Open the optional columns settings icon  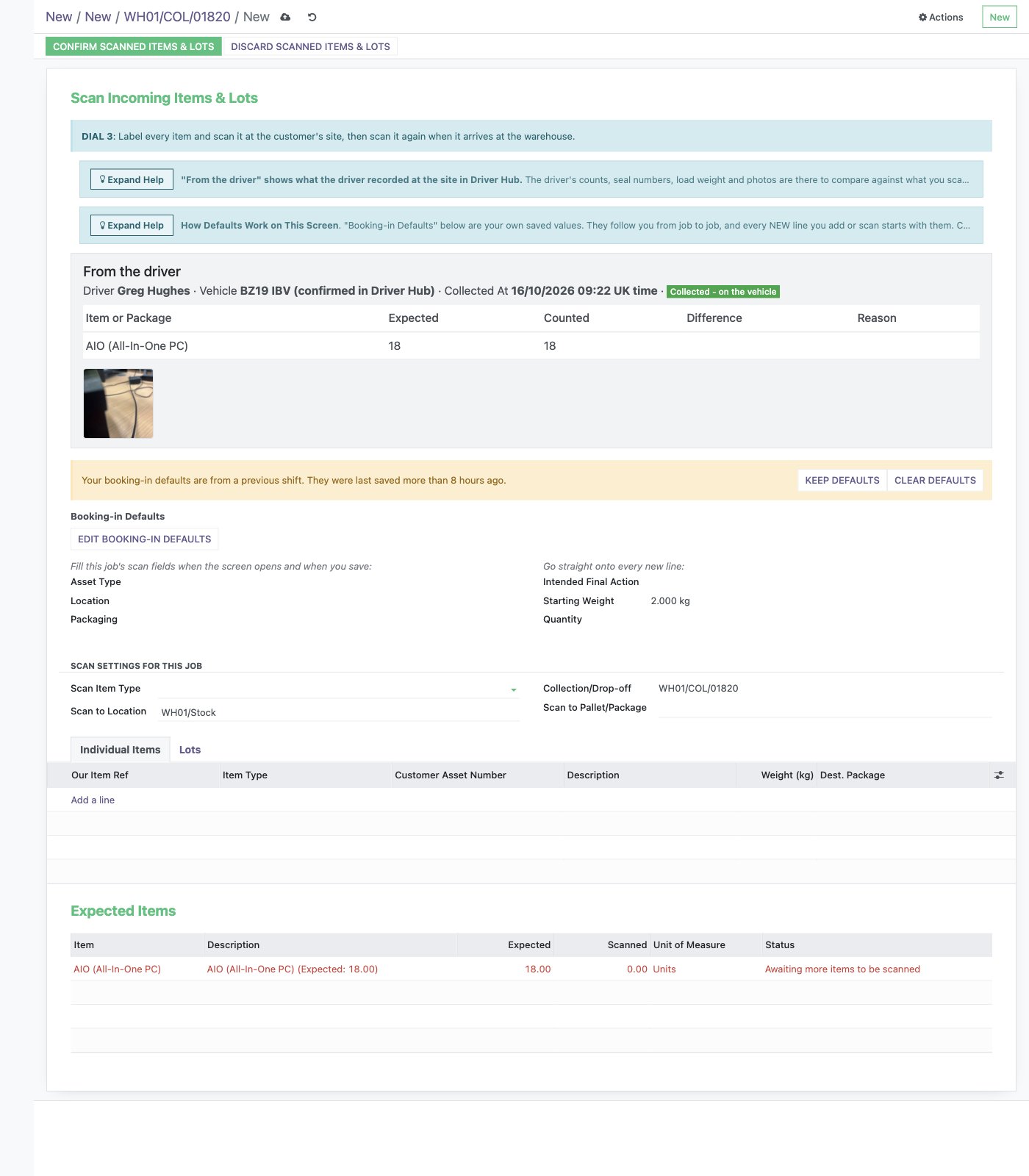pyautogui.click(x=999, y=775)
